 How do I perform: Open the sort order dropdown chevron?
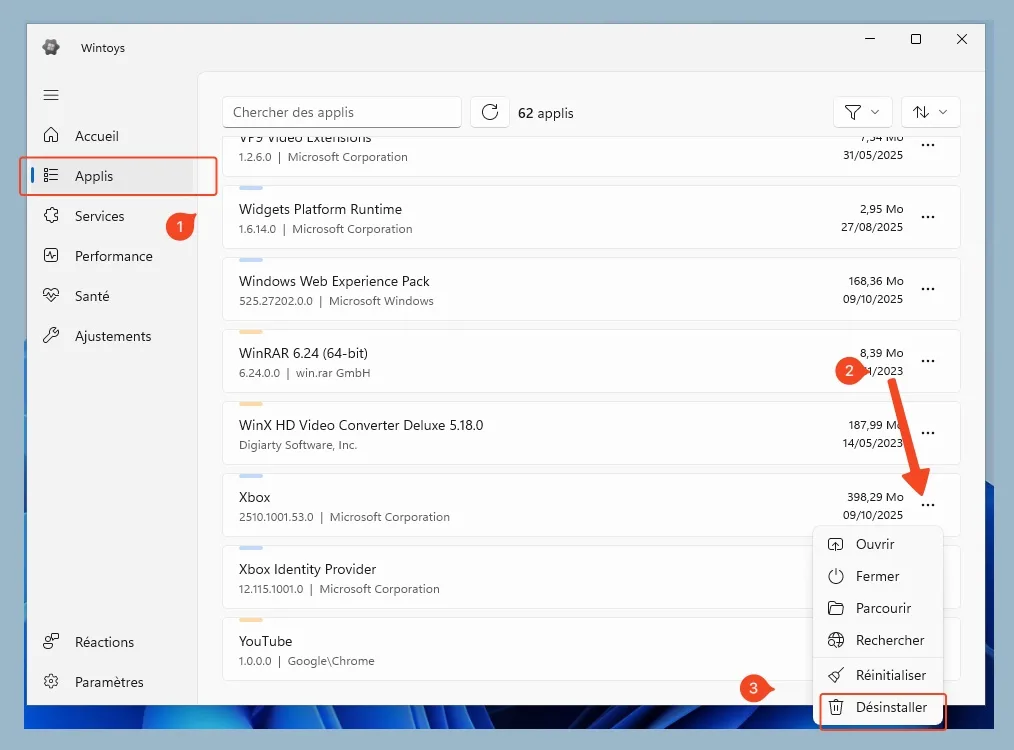(x=941, y=111)
